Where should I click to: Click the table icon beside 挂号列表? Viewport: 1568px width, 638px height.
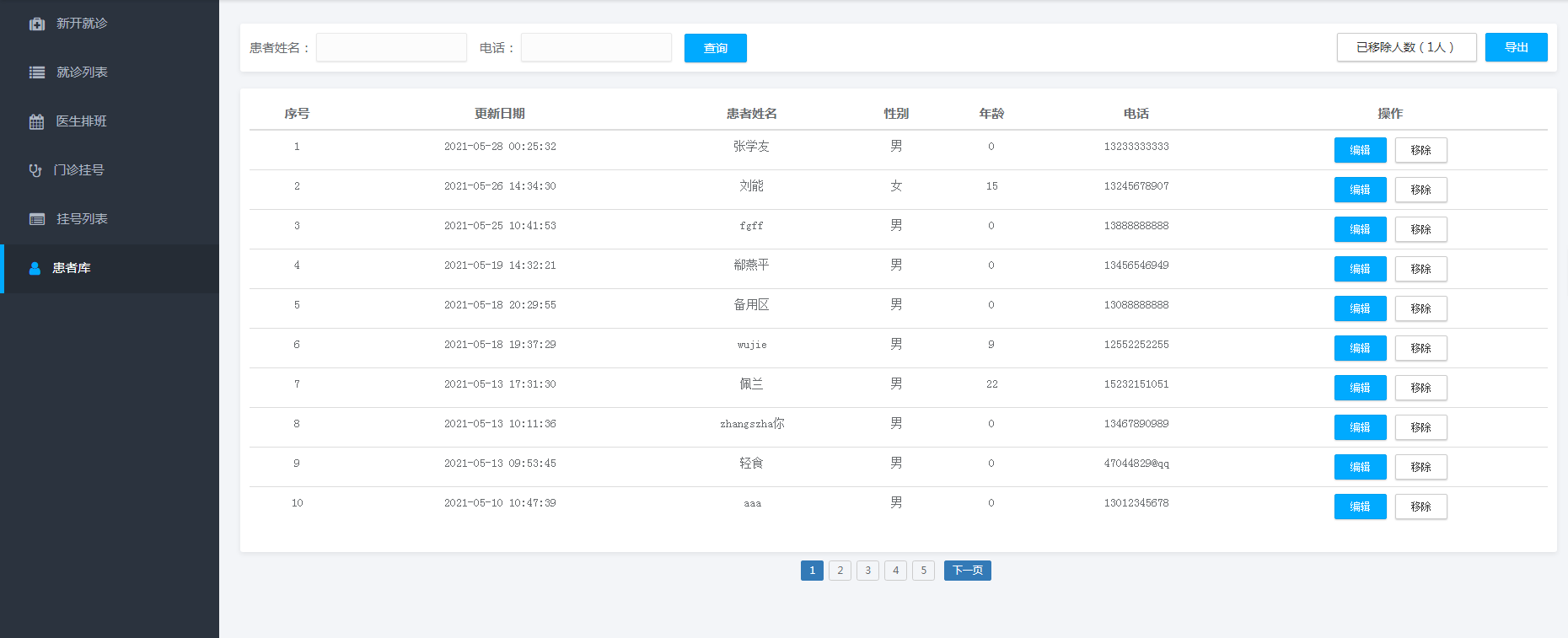[37, 219]
